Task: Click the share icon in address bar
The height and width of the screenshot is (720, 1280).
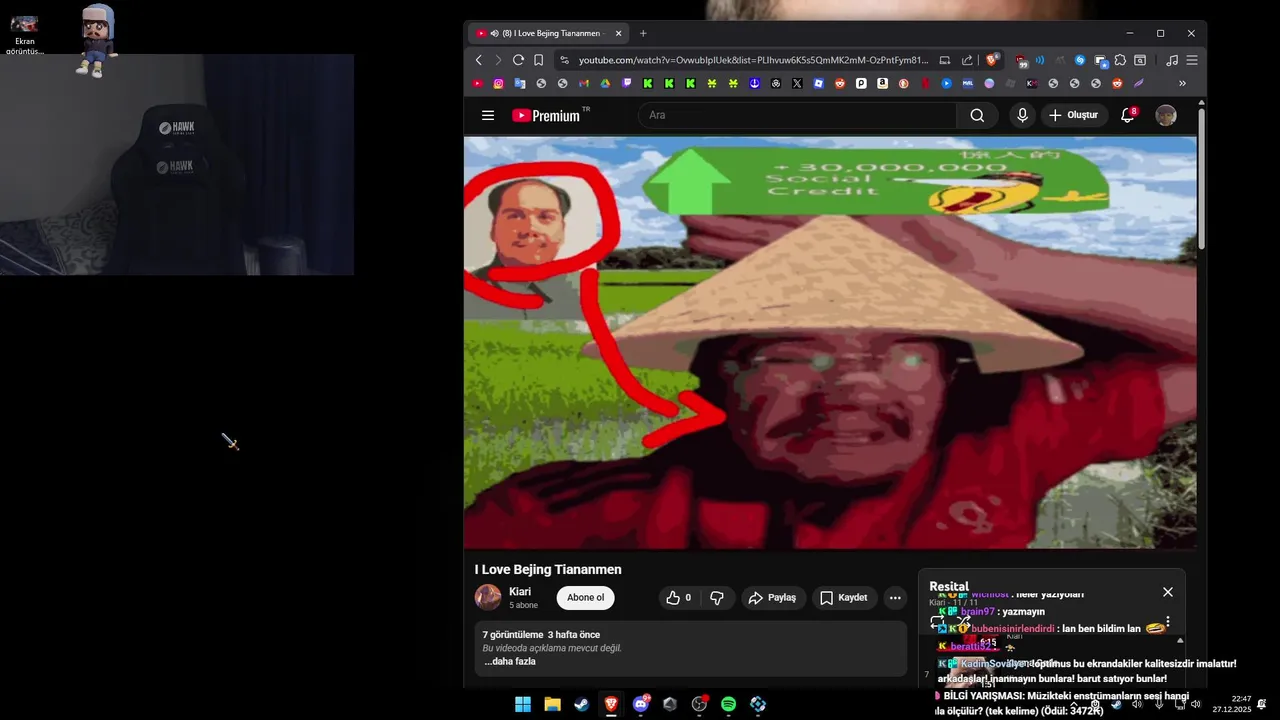Action: coord(967,60)
